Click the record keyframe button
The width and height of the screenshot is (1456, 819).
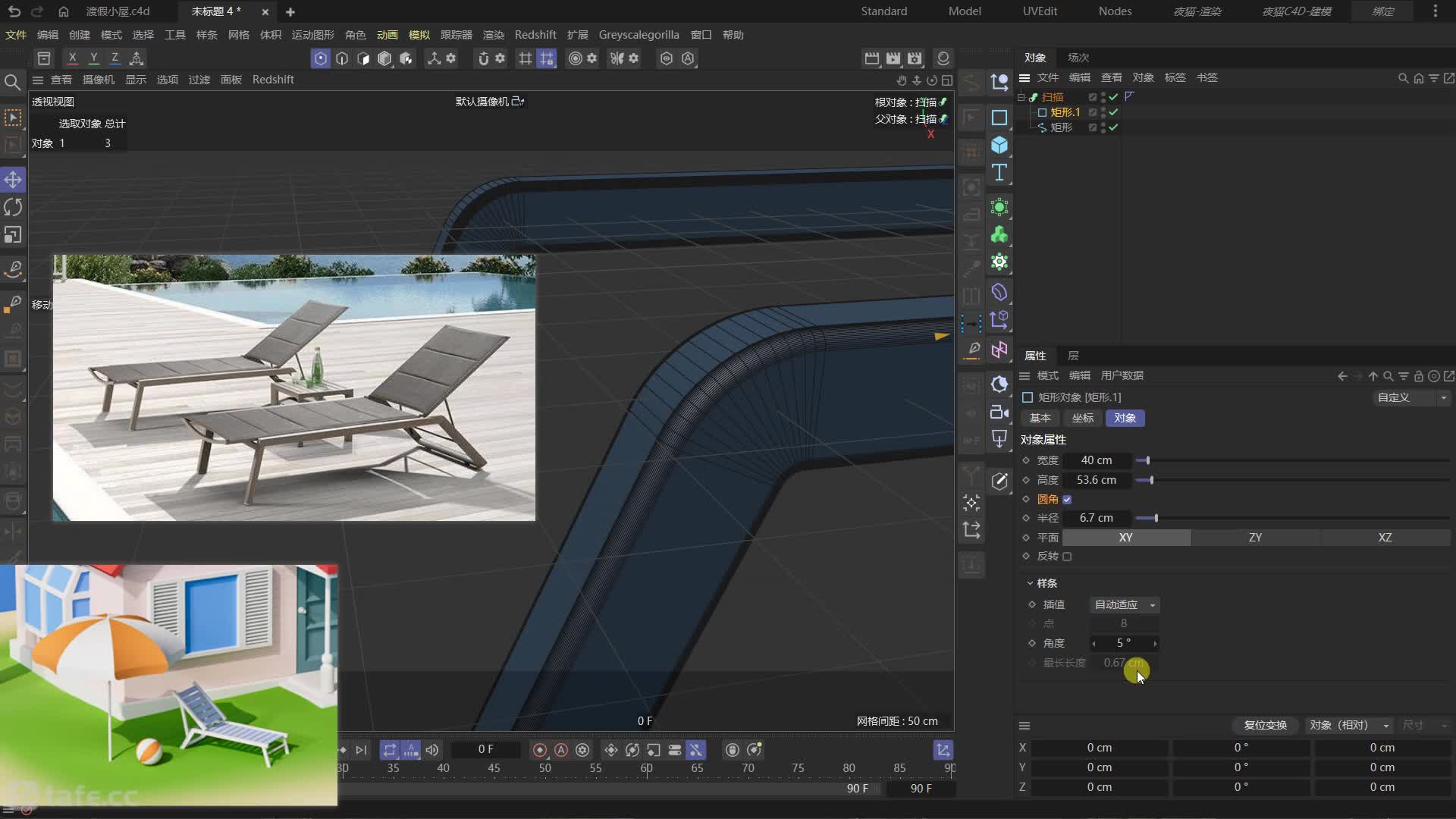point(540,750)
